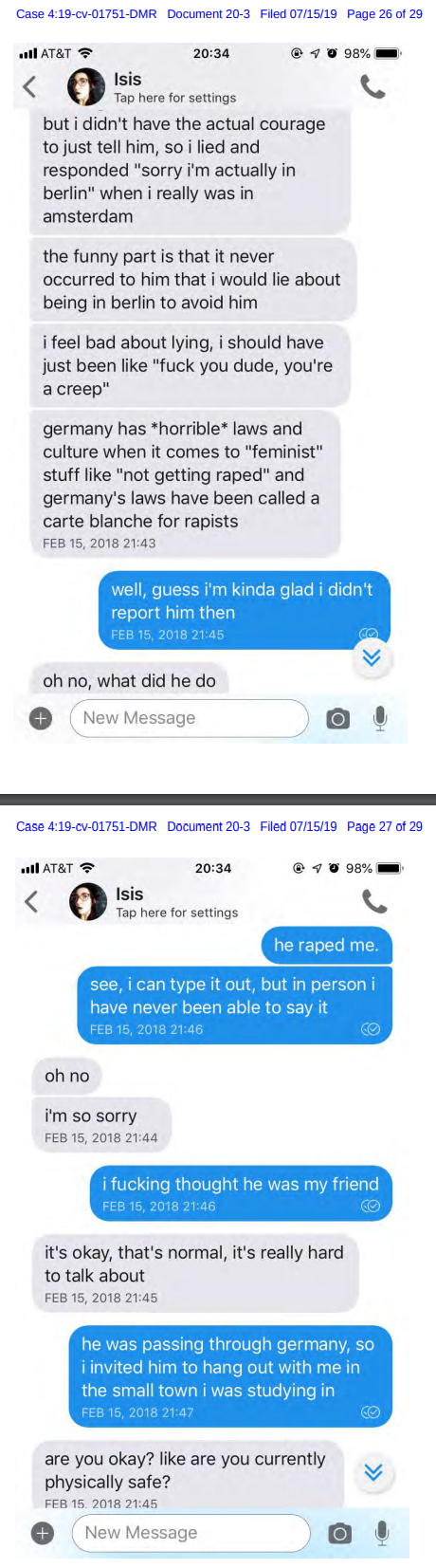The height and width of the screenshot is (1568, 436).
Task: Jump to latest with bottom double-chevron button
Action: (373, 1472)
